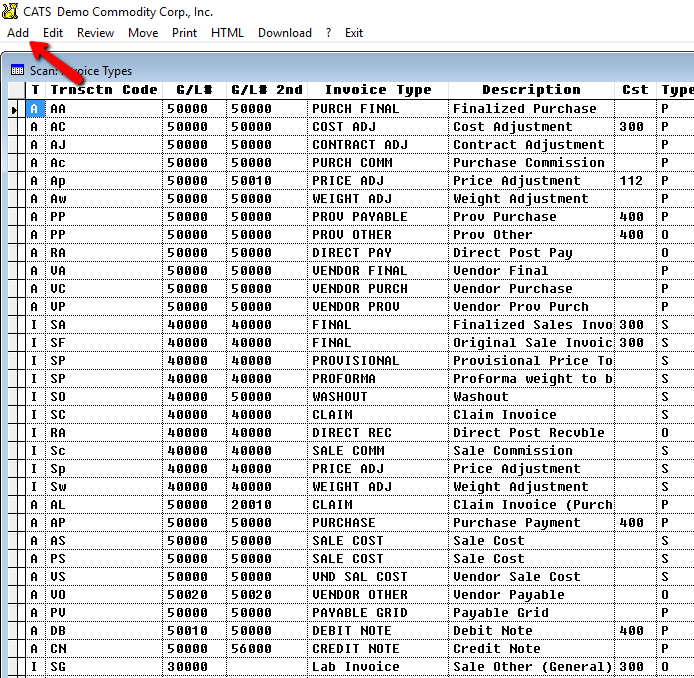Image resolution: width=694 pixels, height=678 pixels.
Task: Click the row selector for the SG row
Action: pyautogui.click(x=17, y=667)
